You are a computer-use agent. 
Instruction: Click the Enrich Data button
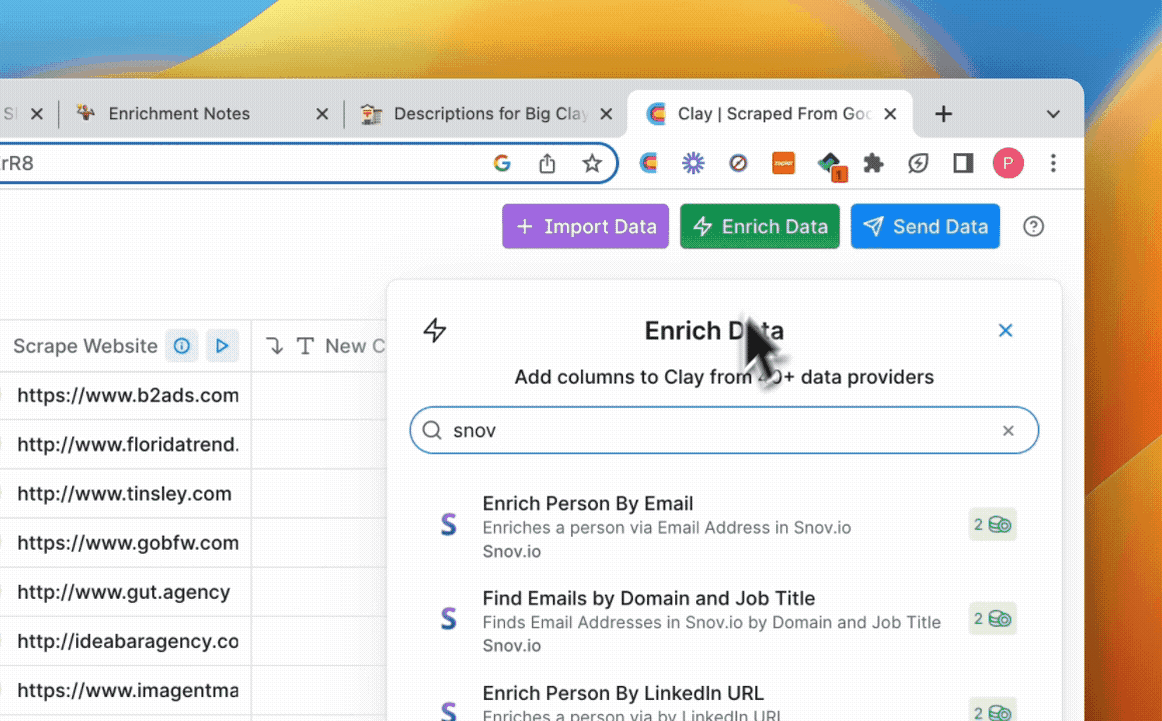click(760, 226)
